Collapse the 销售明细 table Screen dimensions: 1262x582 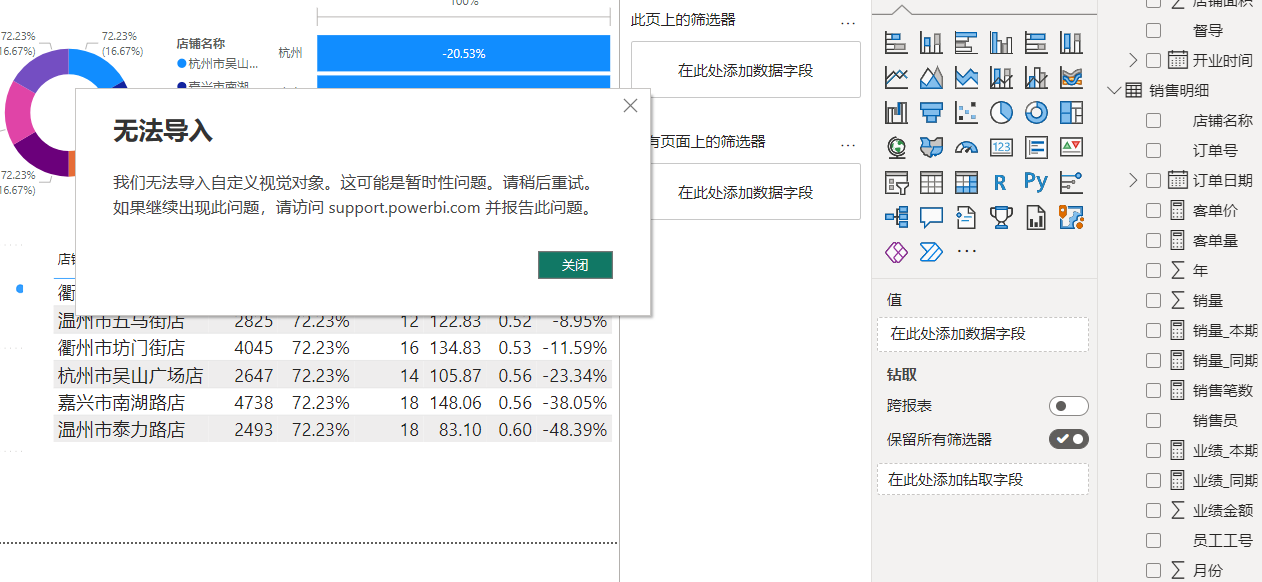coord(1114,90)
